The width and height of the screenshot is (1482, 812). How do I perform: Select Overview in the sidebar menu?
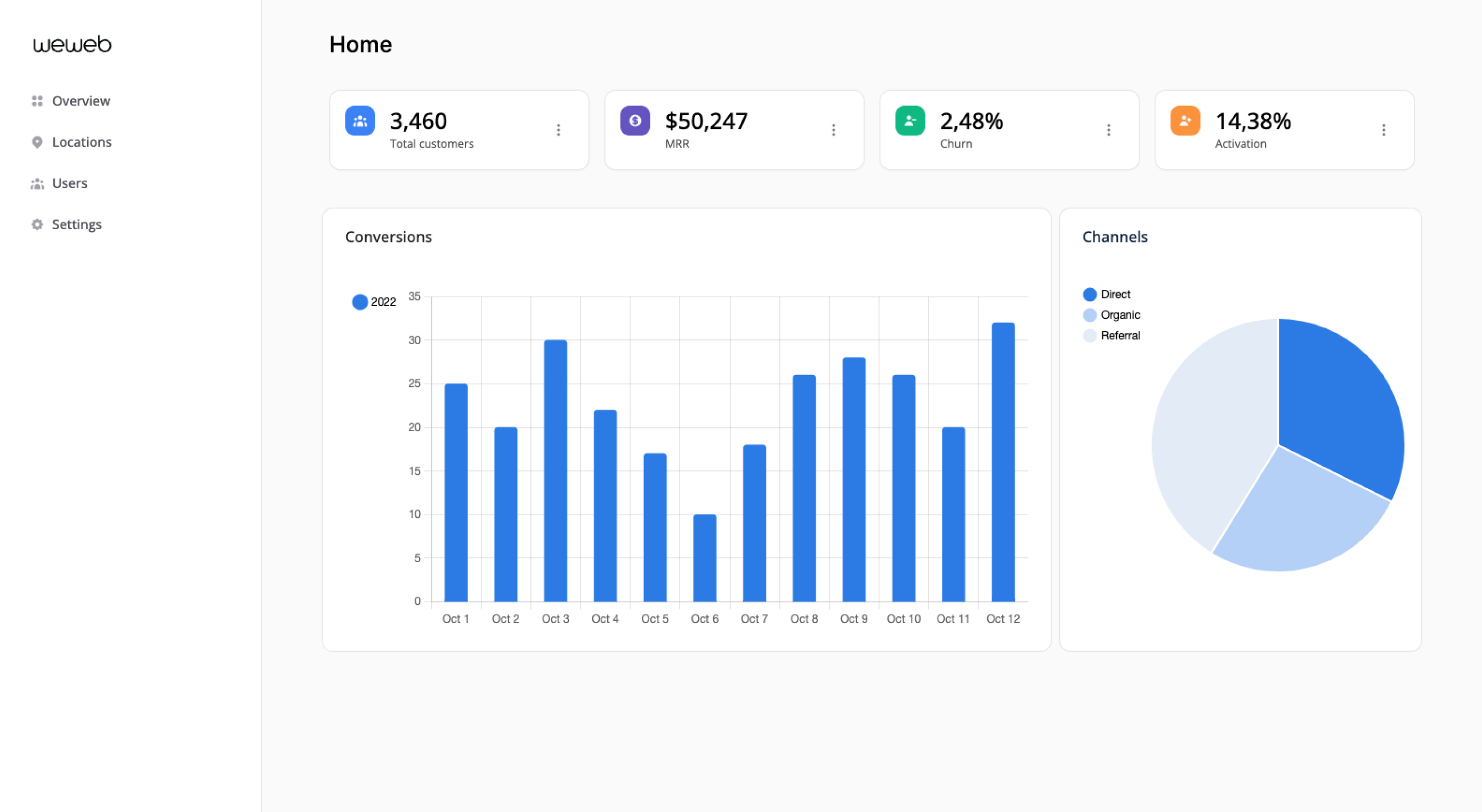81,100
